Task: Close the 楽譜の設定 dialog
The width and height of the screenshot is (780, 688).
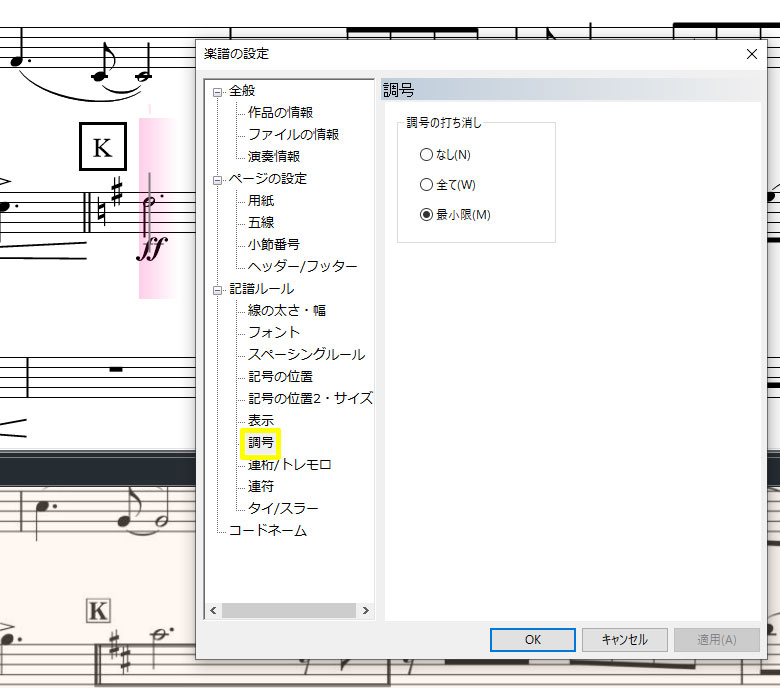Action: 752,54
